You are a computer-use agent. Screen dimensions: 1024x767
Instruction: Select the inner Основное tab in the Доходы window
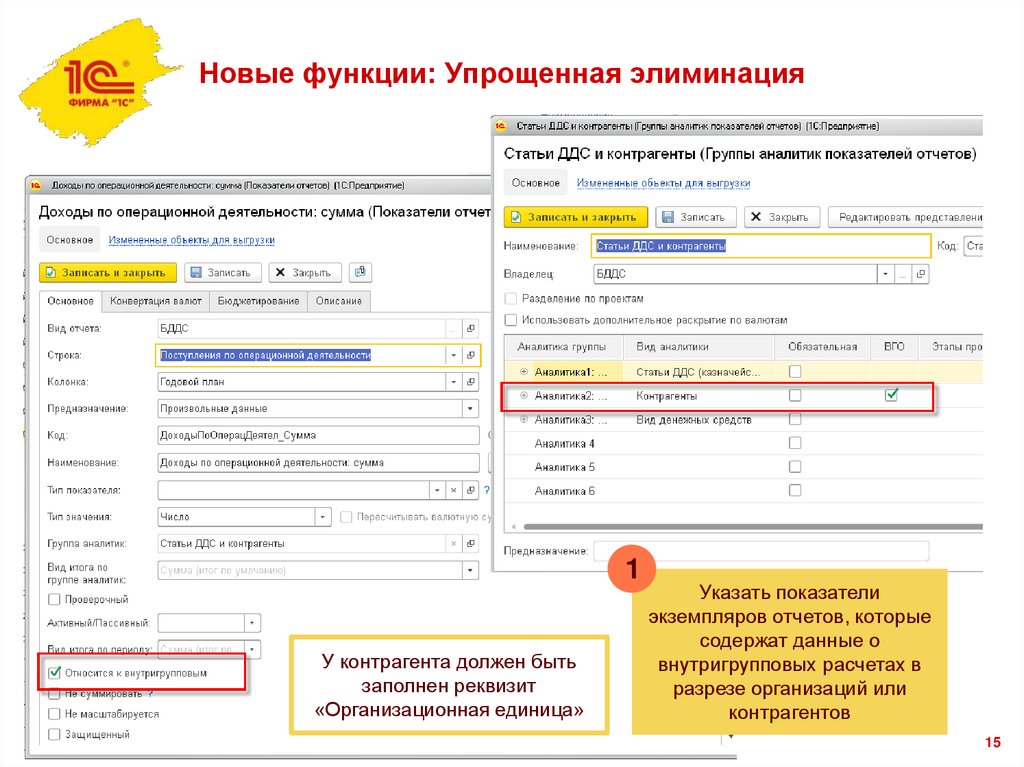(70, 301)
